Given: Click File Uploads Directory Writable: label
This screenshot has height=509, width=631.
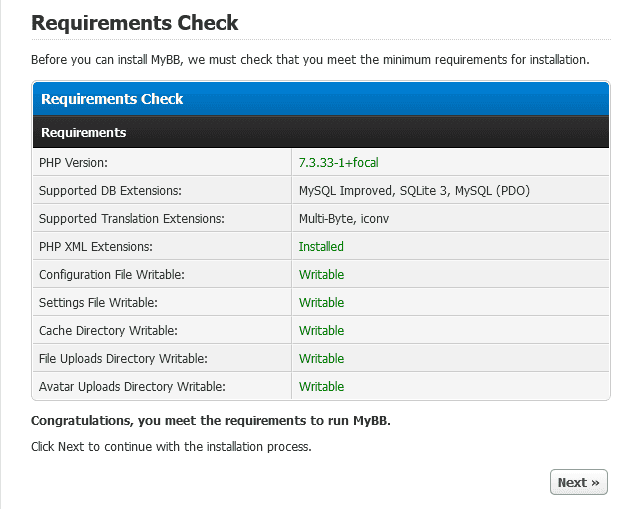Looking at the screenshot, I should [123, 358].
